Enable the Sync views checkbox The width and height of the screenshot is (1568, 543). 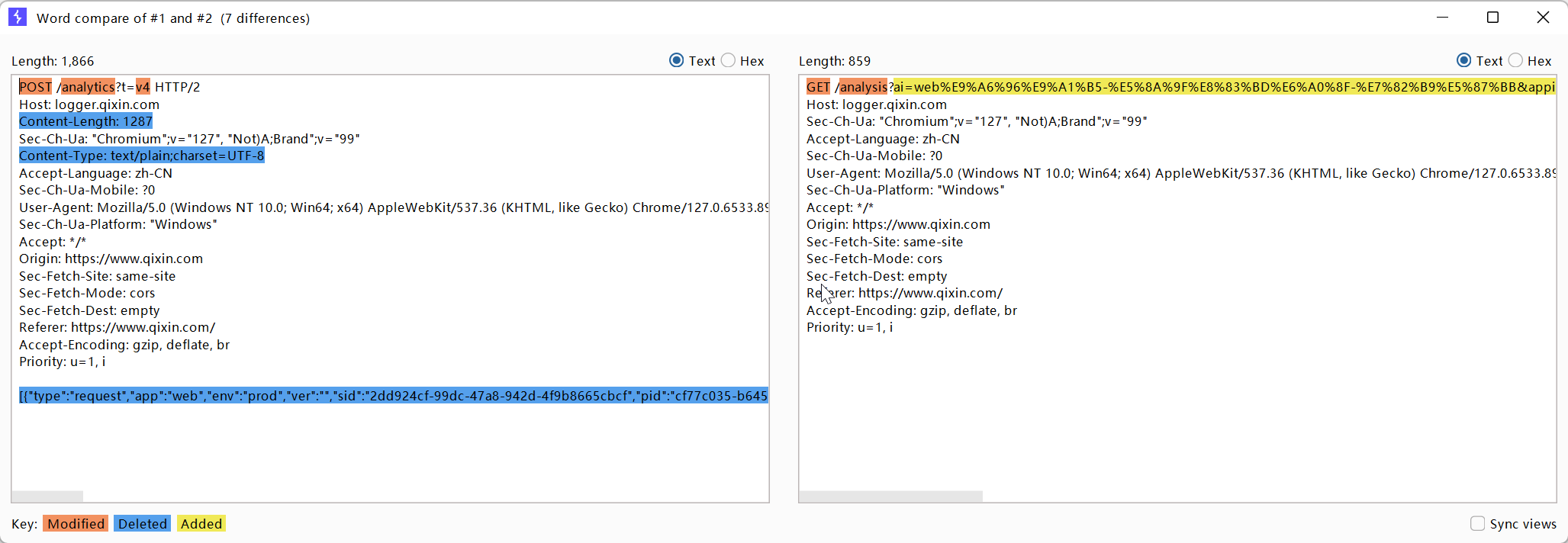(x=1478, y=523)
